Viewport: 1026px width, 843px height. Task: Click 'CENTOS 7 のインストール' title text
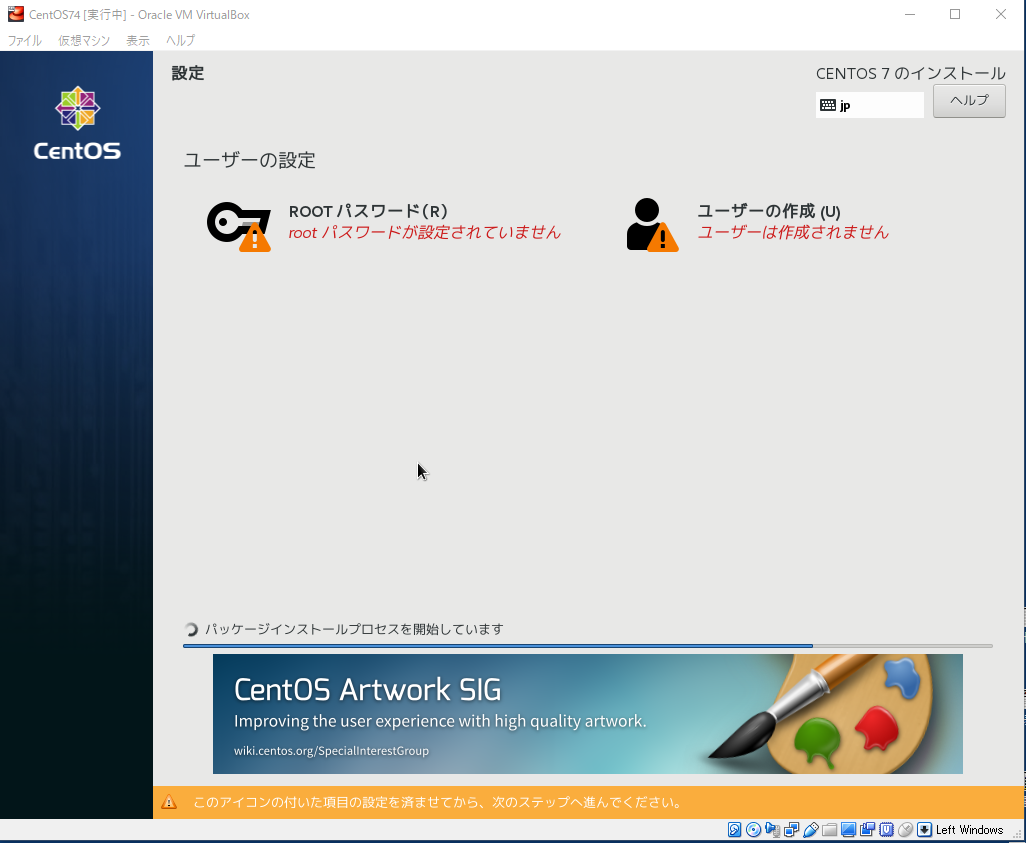[x=911, y=73]
